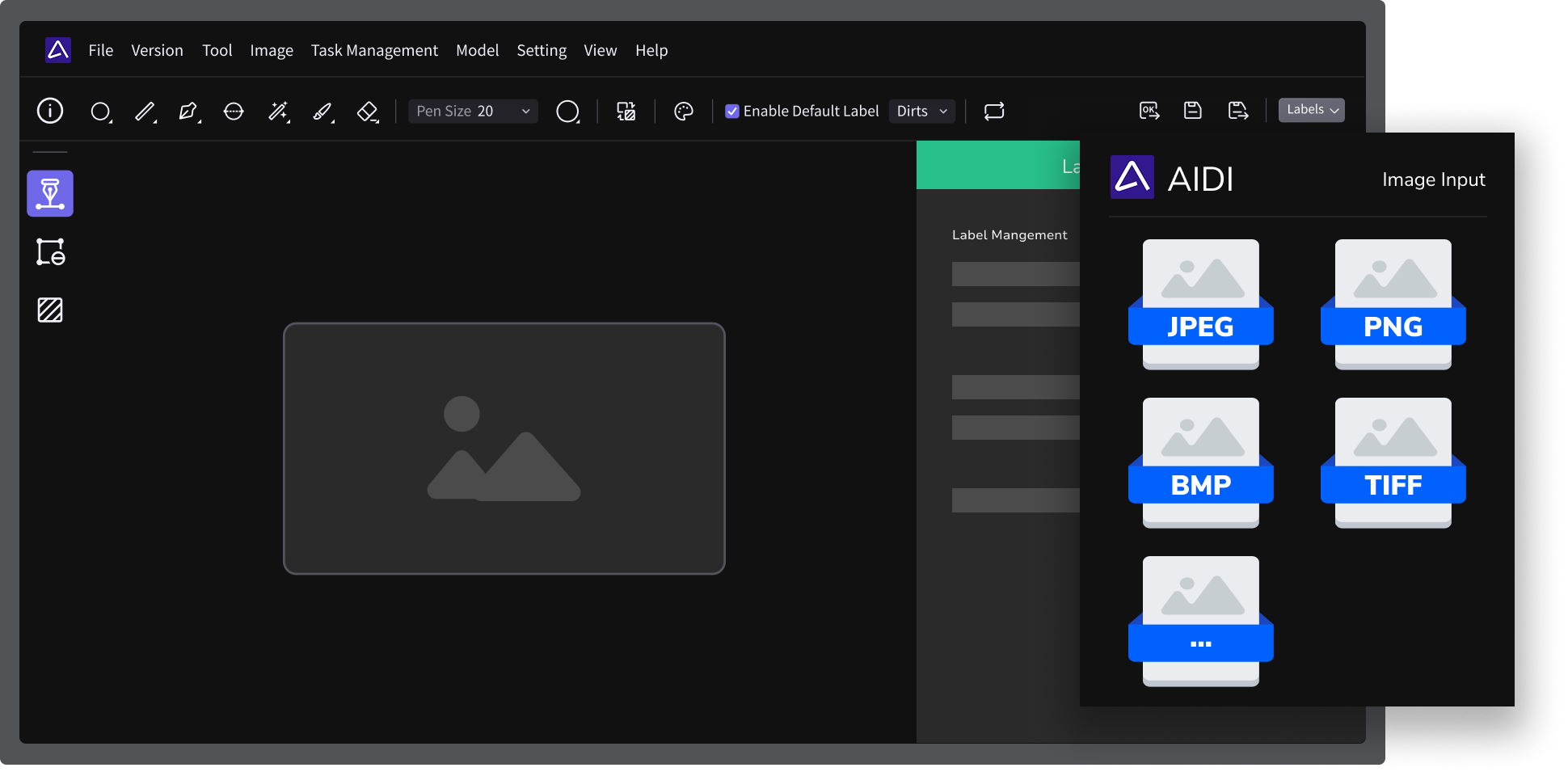The height and width of the screenshot is (776, 1568).
Task: Choose the brush tool
Action: pos(322,112)
